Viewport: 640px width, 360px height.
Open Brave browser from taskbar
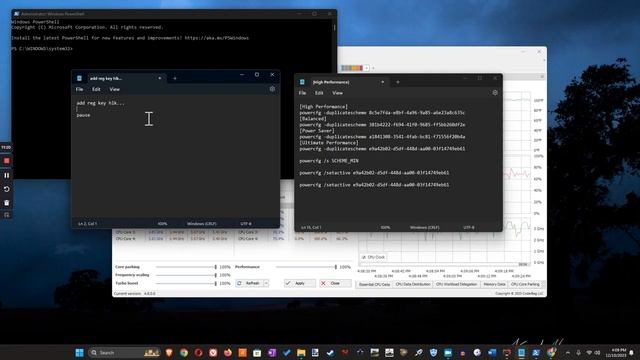point(169,352)
